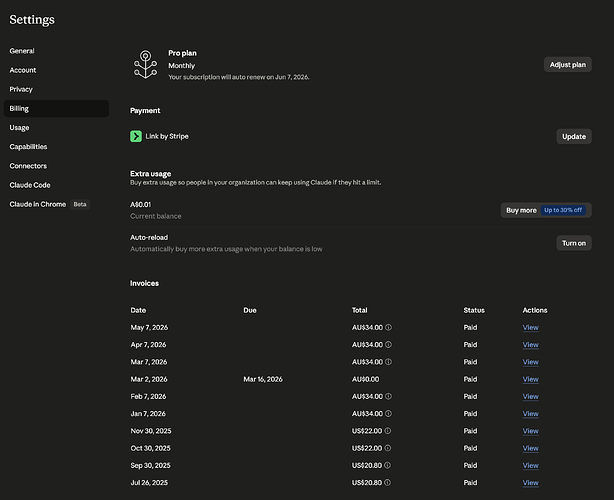Click the Total column header
The width and height of the screenshot is (614, 500).
pyautogui.click(x=359, y=310)
